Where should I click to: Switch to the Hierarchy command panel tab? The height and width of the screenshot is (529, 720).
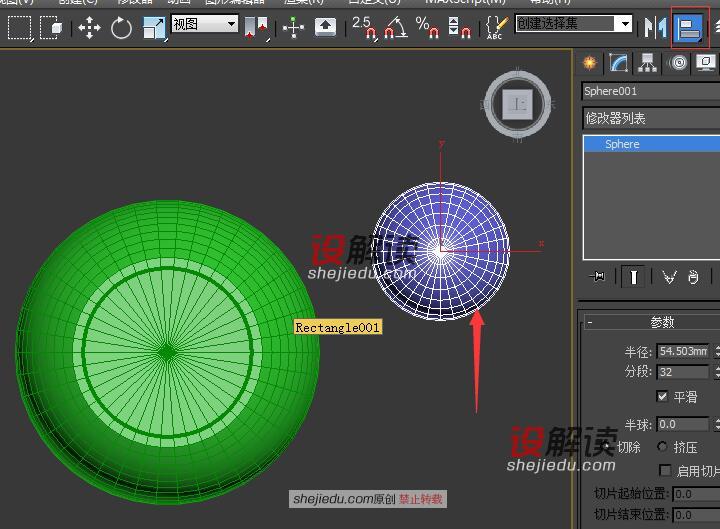(x=647, y=62)
